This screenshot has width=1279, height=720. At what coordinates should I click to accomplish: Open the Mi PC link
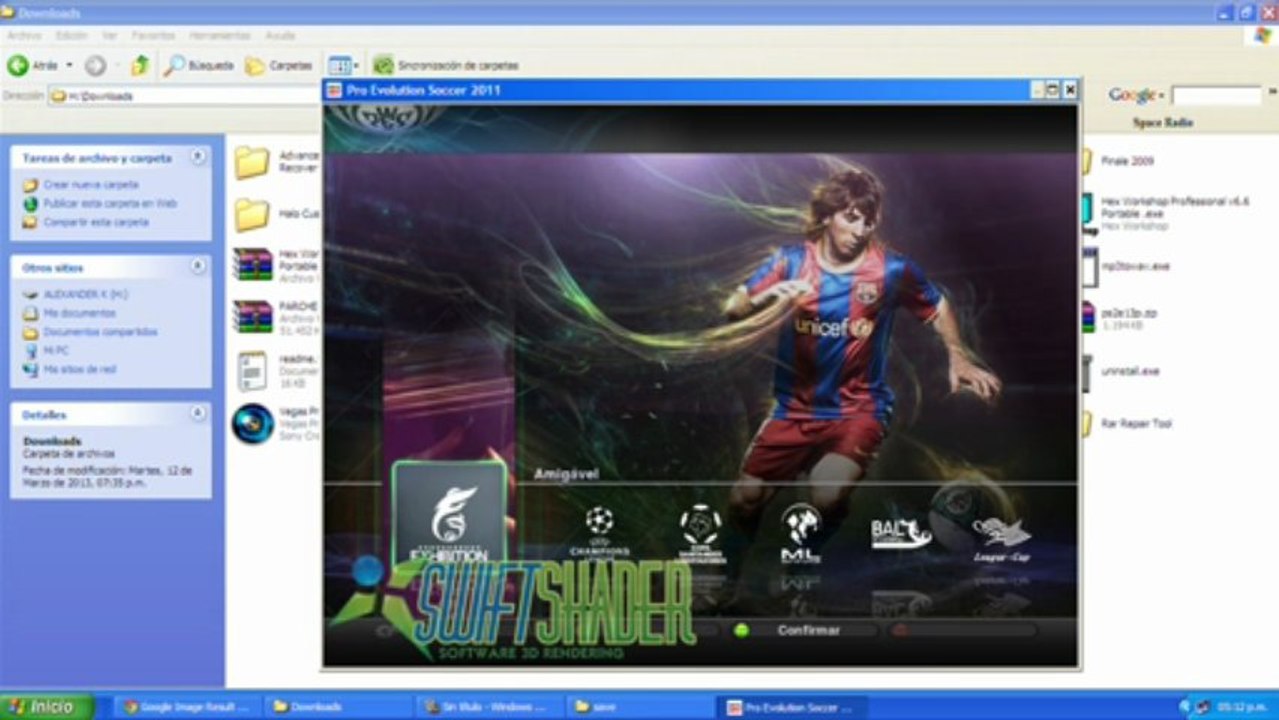click(x=56, y=350)
